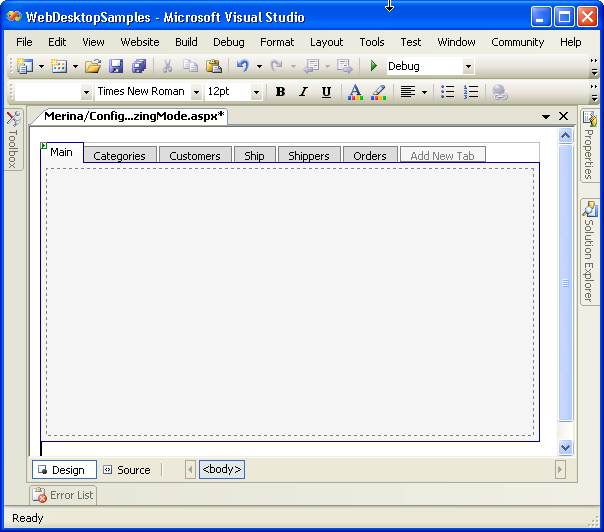Click the Undo arrow icon
The image size is (604, 532).
click(242, 66)
